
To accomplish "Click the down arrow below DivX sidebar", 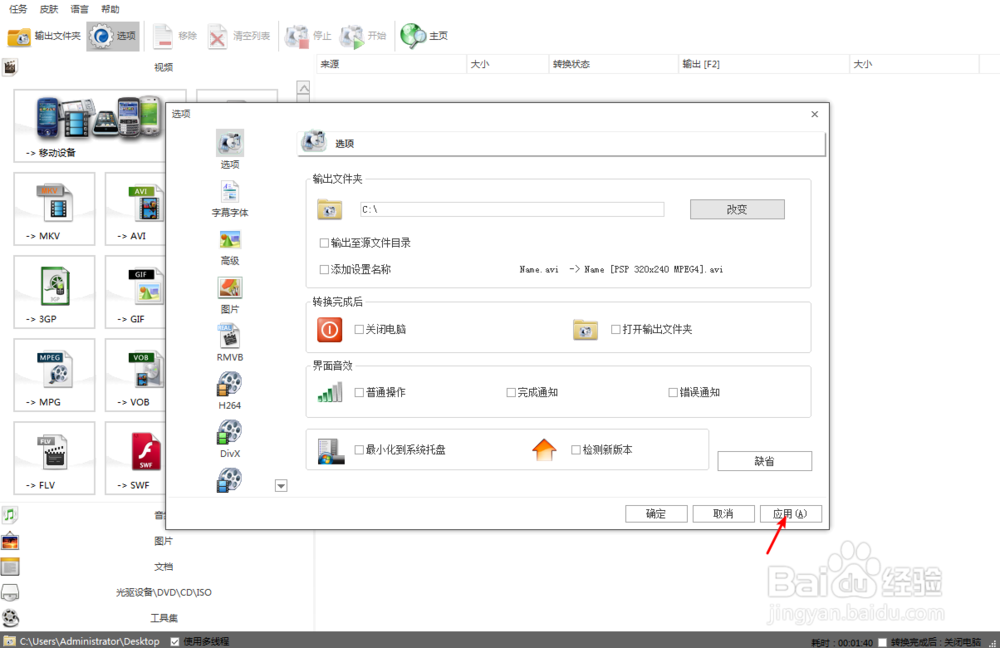I will (281, 485).
